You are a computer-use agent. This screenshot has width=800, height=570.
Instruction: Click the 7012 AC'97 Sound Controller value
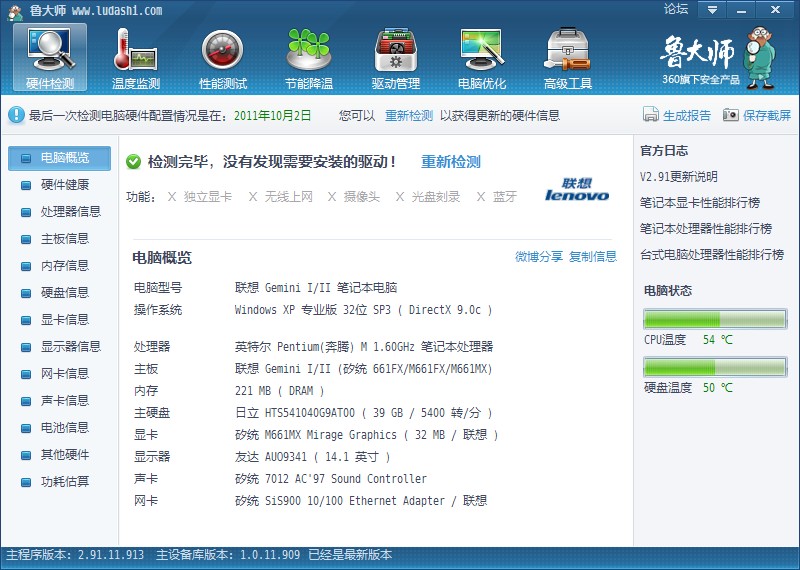[x=331, y=479]
